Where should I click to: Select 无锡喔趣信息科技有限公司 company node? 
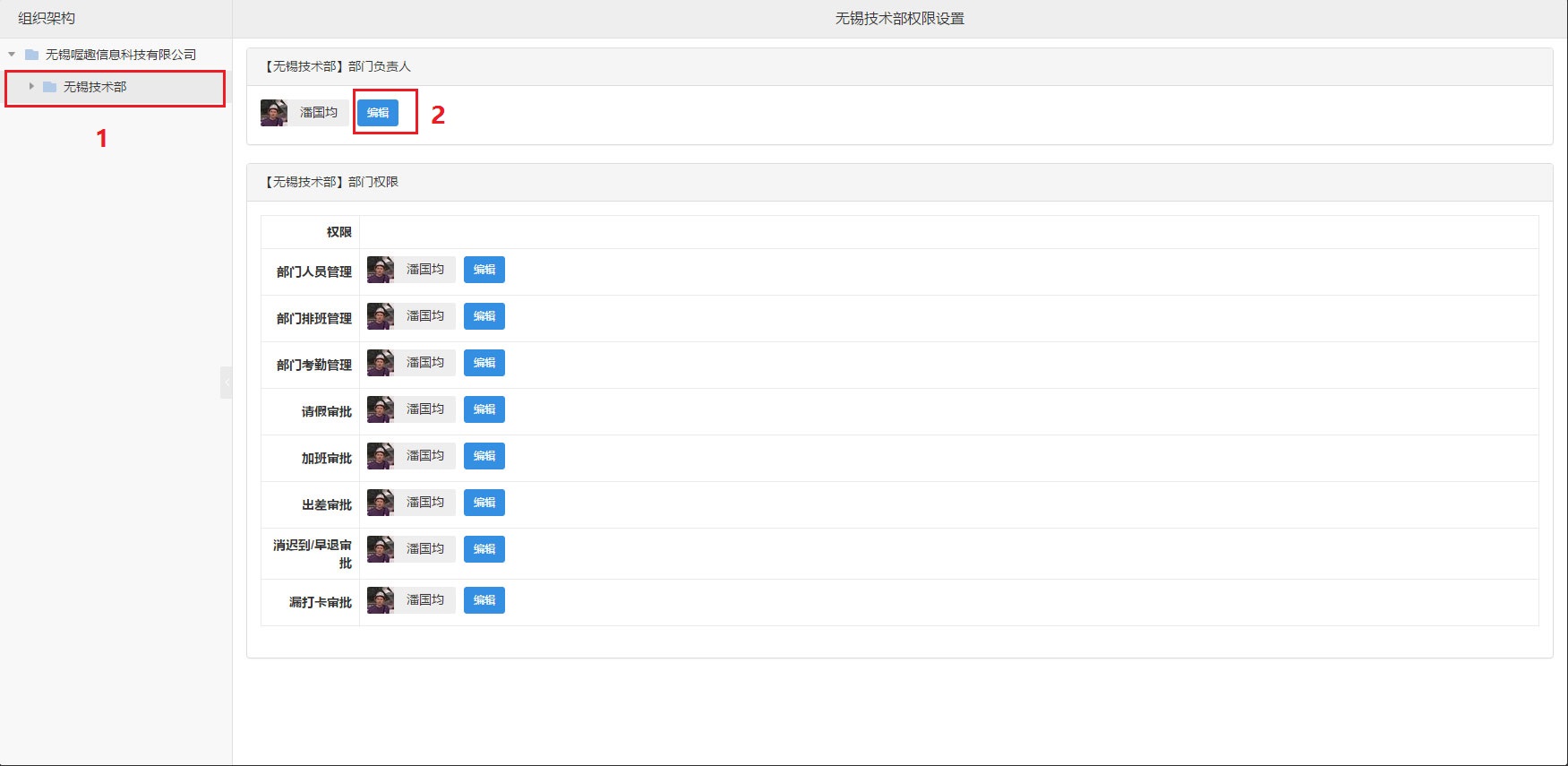(121, 55)
